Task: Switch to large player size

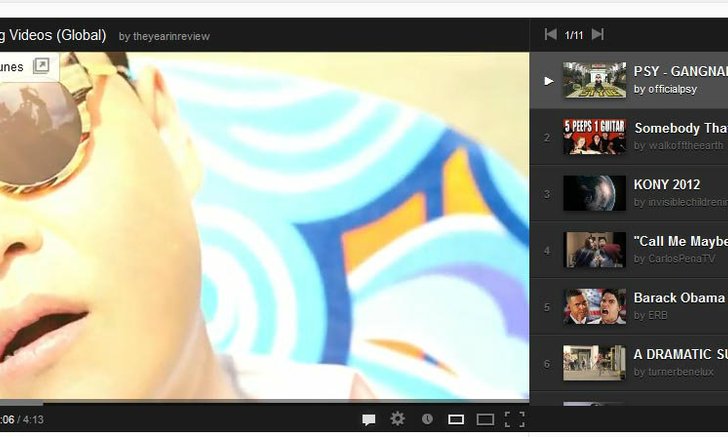Action: pos(485,420)
